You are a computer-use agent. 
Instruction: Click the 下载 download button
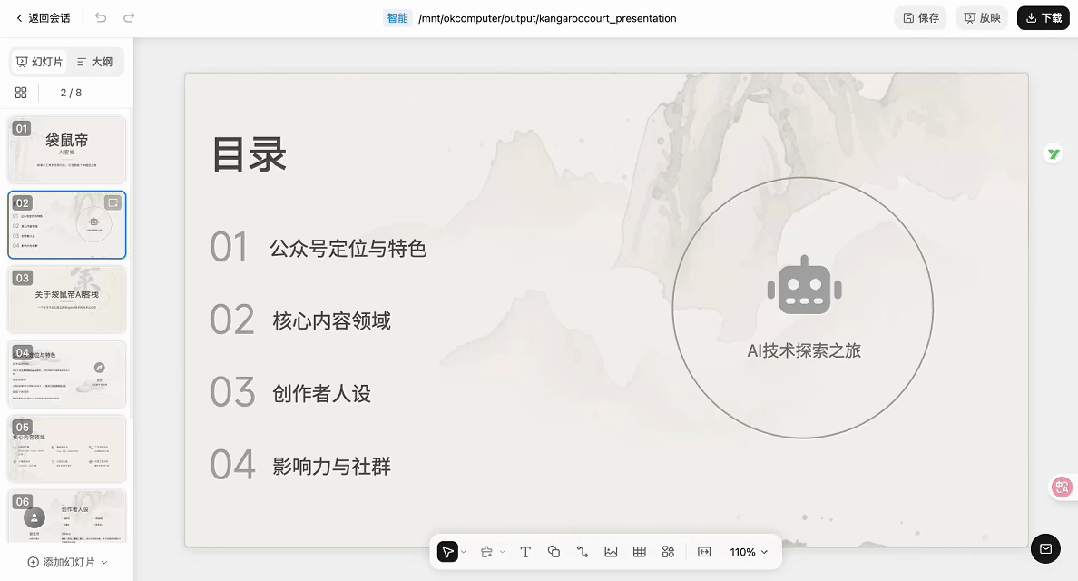point(1043,17)
